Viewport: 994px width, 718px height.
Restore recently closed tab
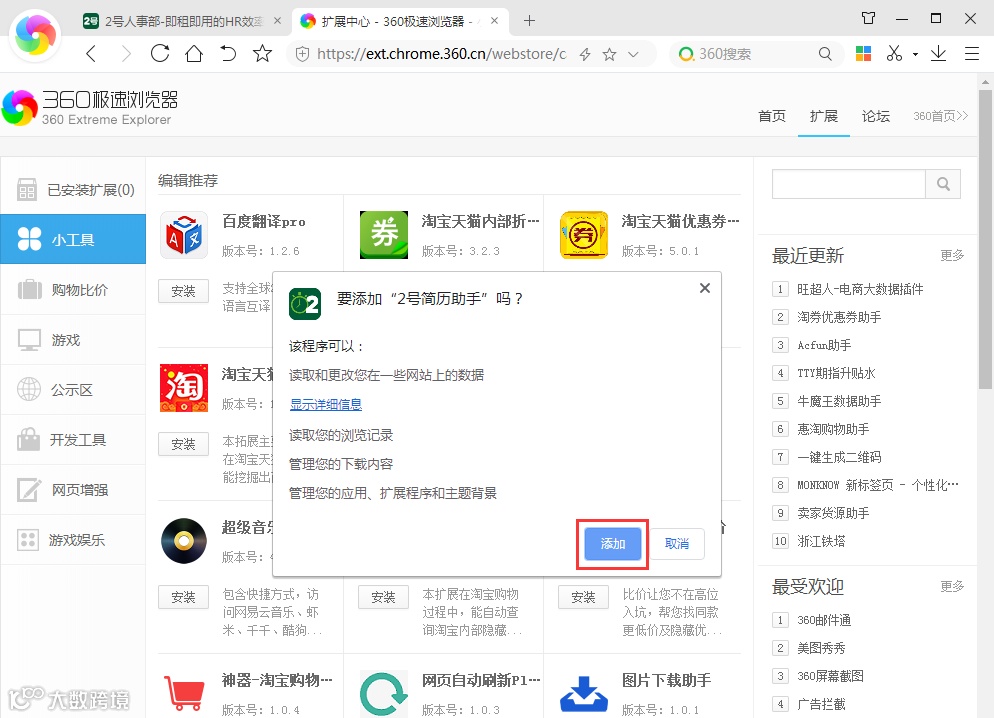coord(228,53)
